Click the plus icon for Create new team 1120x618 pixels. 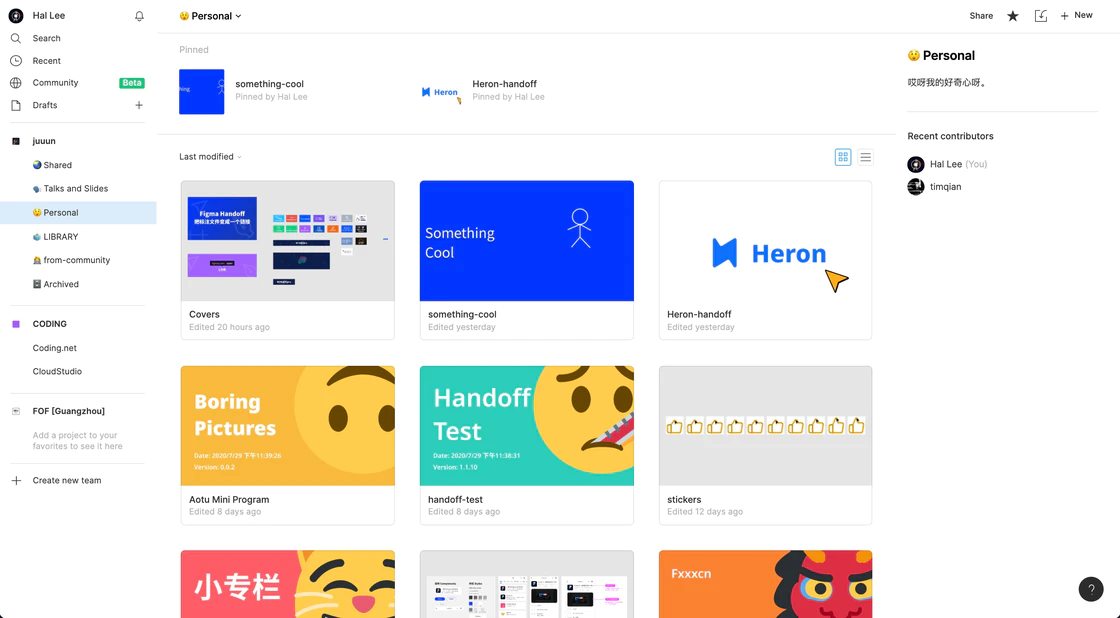pyautogui.click(x=16, y=481)
